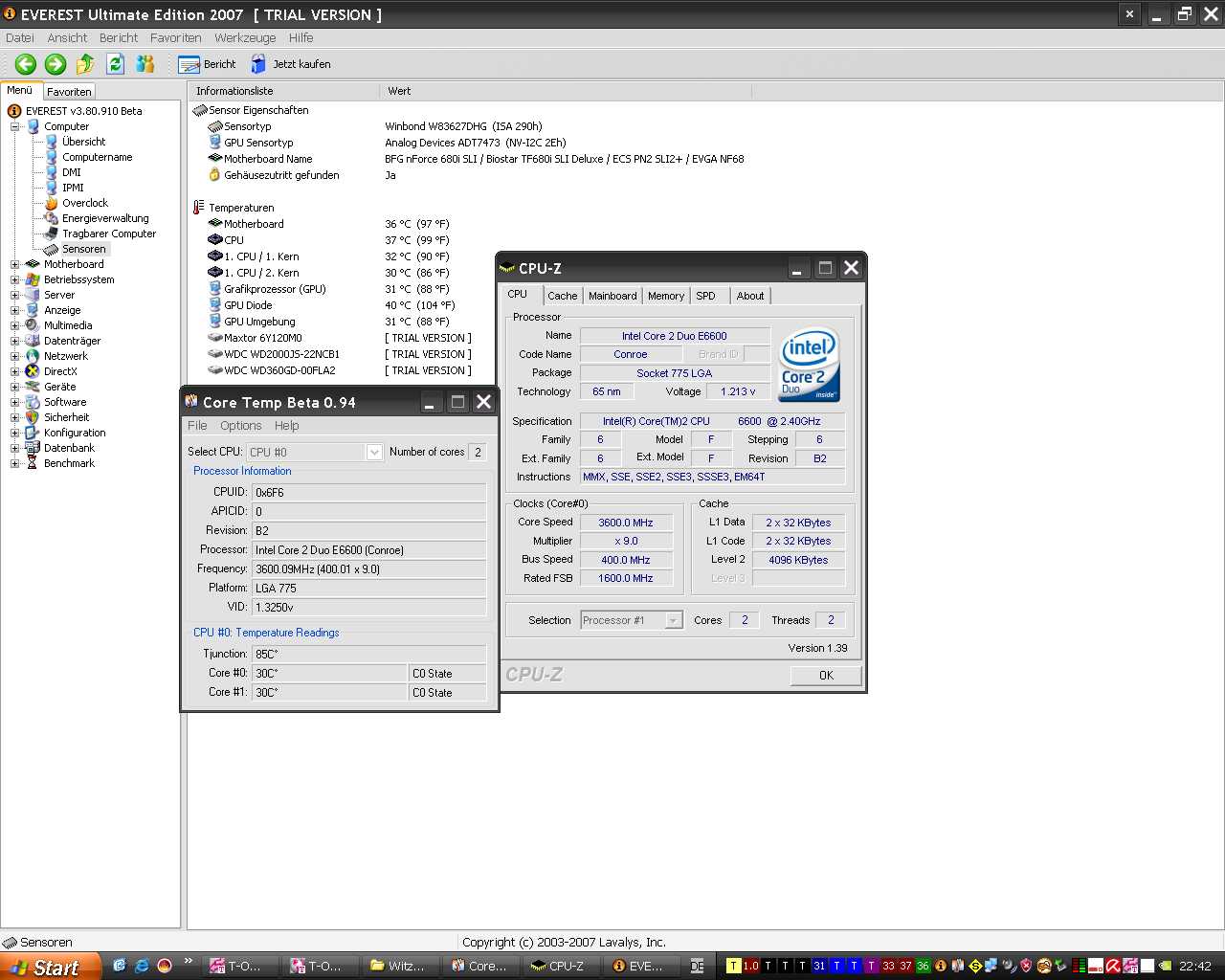
Task: Switch to the Memory tab in CPU-Z
Action: click(666, 296)
